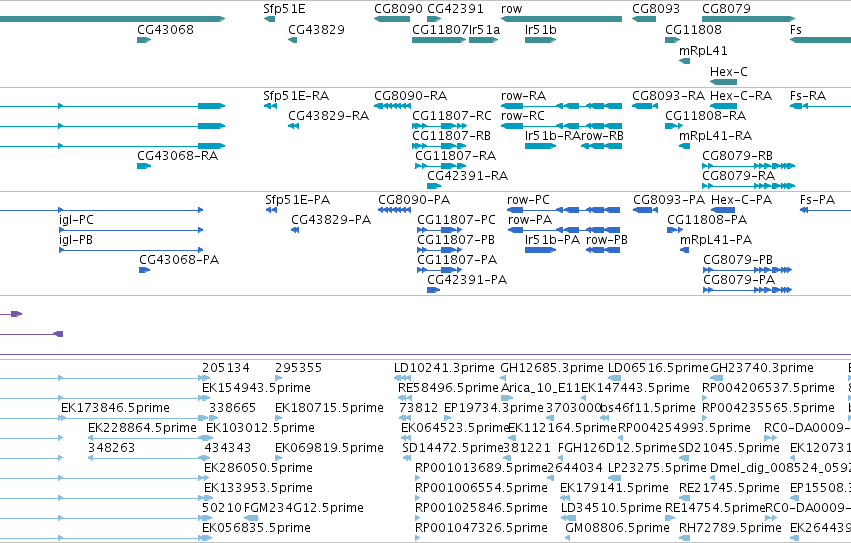851x543 pixels.
Task: Click the LD10241.3prime cDNA label
Action: [x=444, y=368]
